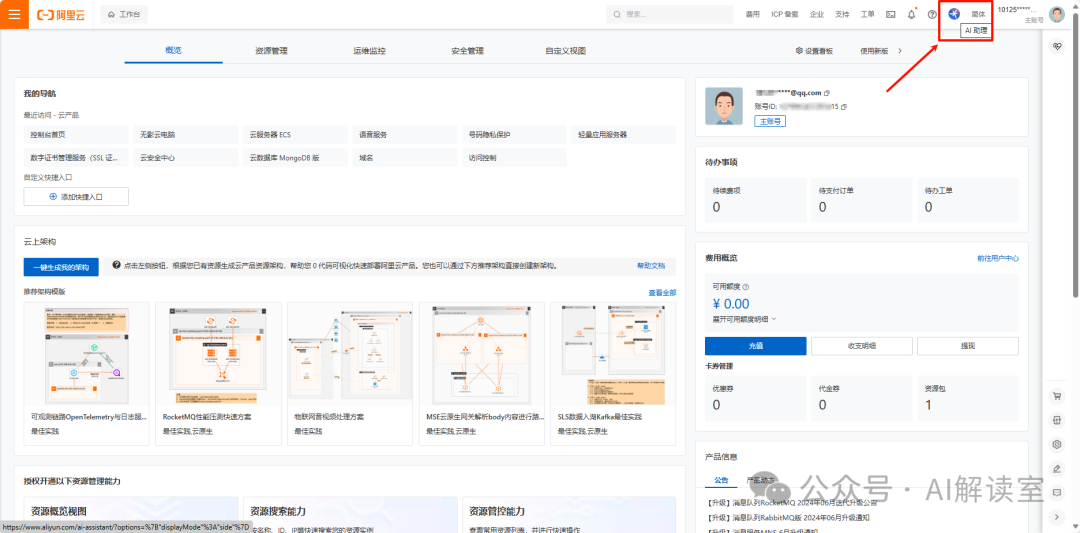This screenshot has width=1080, height=533.
Task: Open the 优惠券 coupon card
Action: click(756, 398)
